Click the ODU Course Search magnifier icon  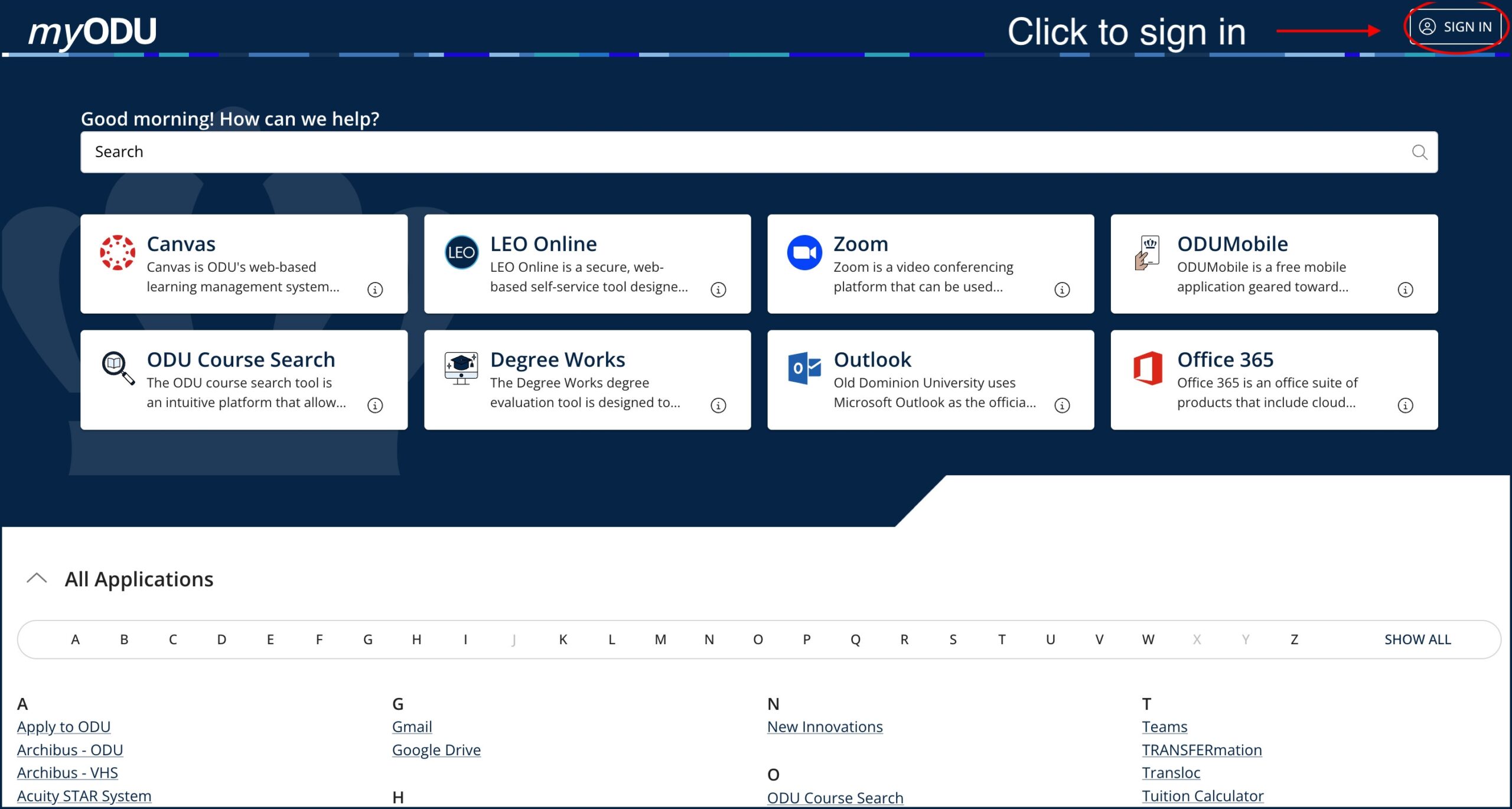(x=119, y=368)
